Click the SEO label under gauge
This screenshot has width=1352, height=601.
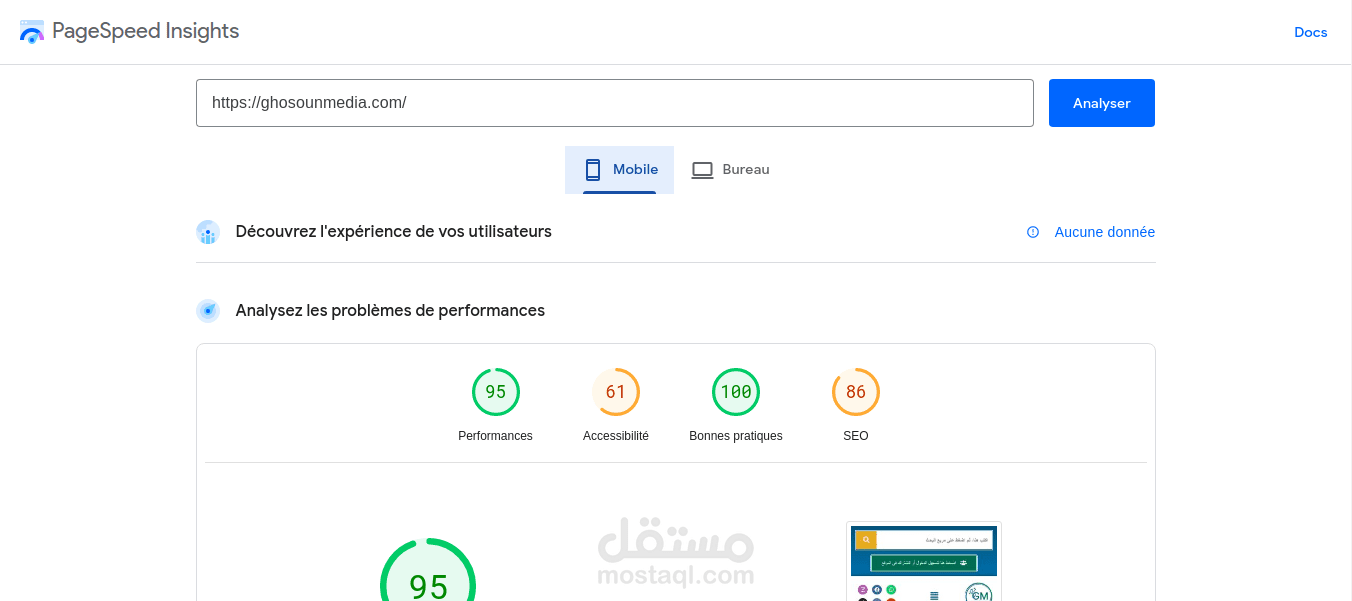856,436
